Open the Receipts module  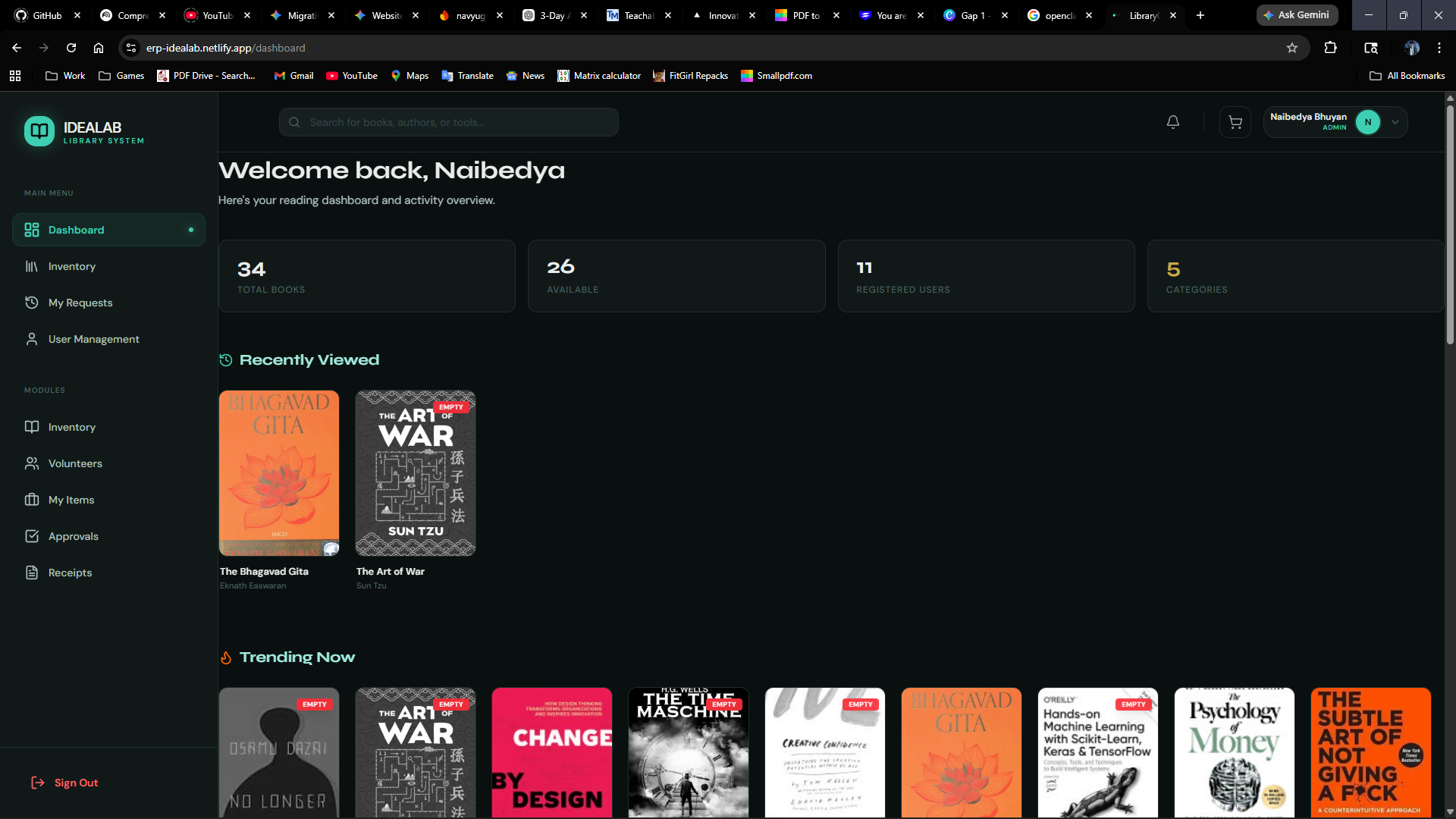pos(108,573)
